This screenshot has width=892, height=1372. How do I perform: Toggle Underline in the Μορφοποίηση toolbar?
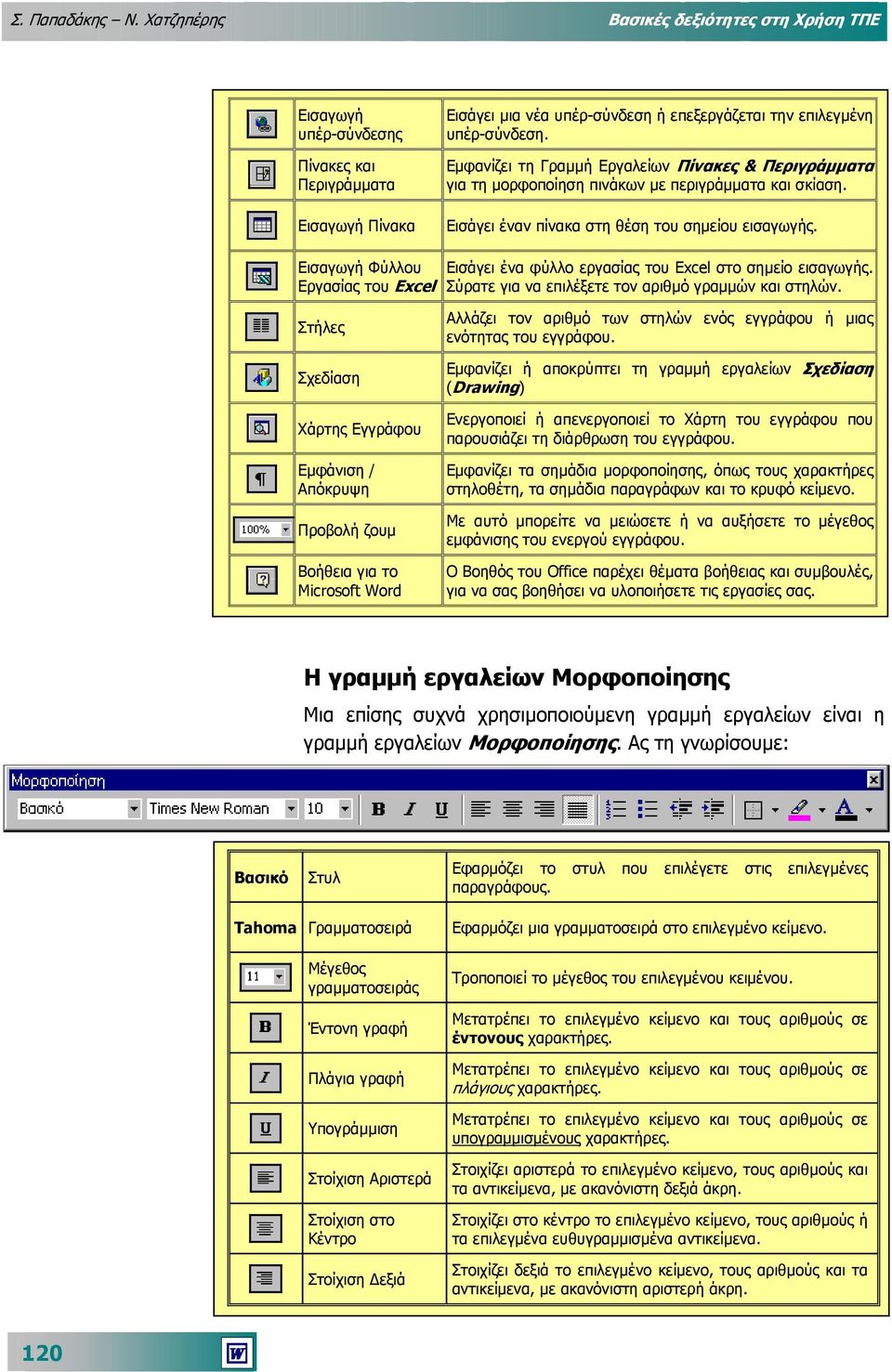(441, 809)
